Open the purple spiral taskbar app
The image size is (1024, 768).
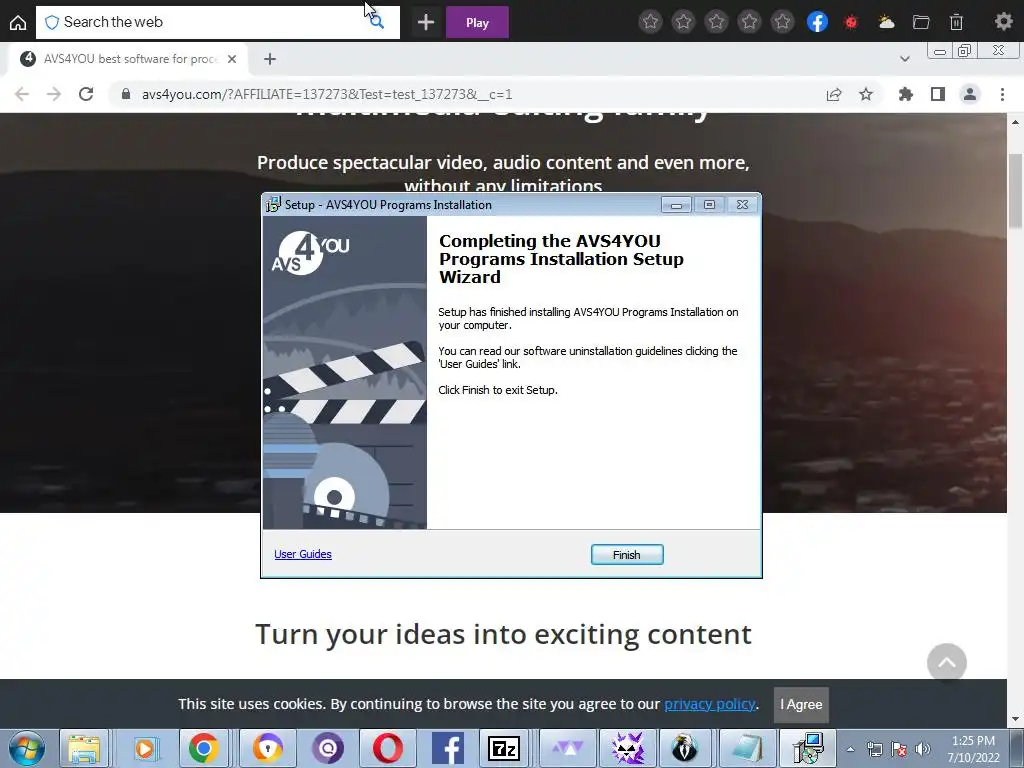328,748
